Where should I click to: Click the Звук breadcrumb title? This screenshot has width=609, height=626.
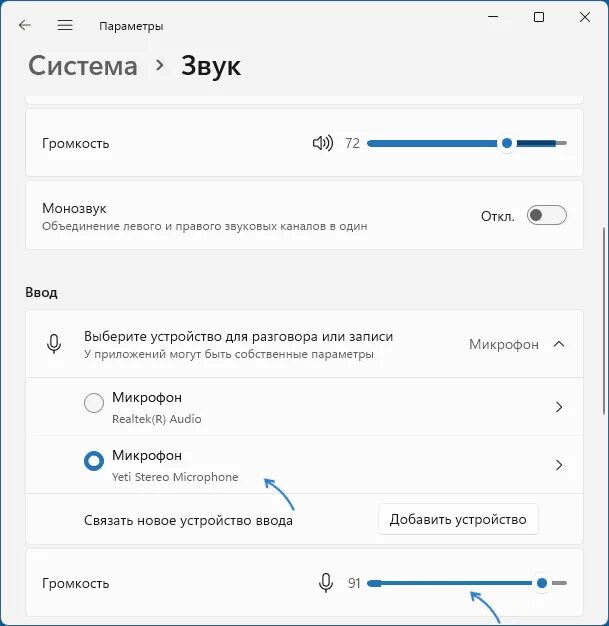coord(211,67)
